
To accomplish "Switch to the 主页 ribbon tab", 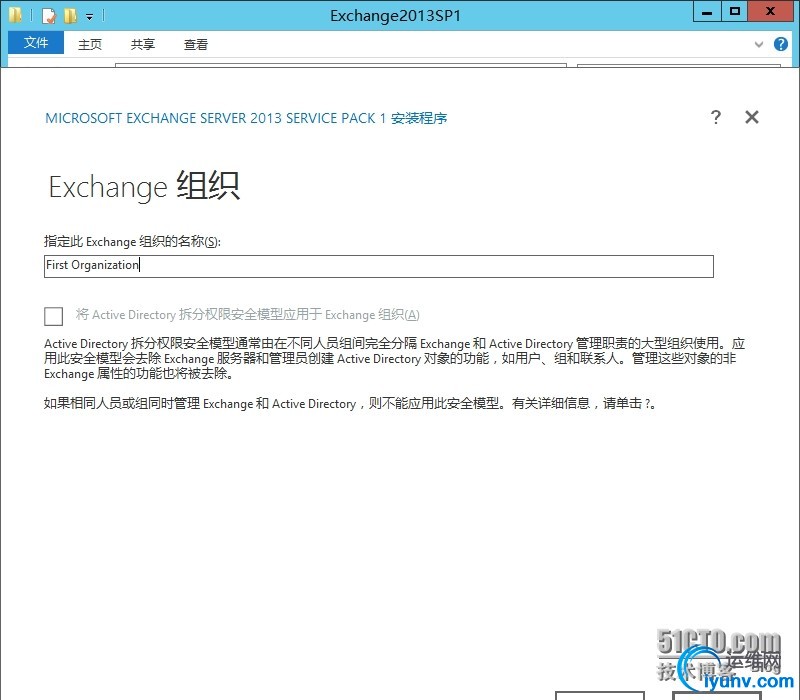I will coord(90,44).
